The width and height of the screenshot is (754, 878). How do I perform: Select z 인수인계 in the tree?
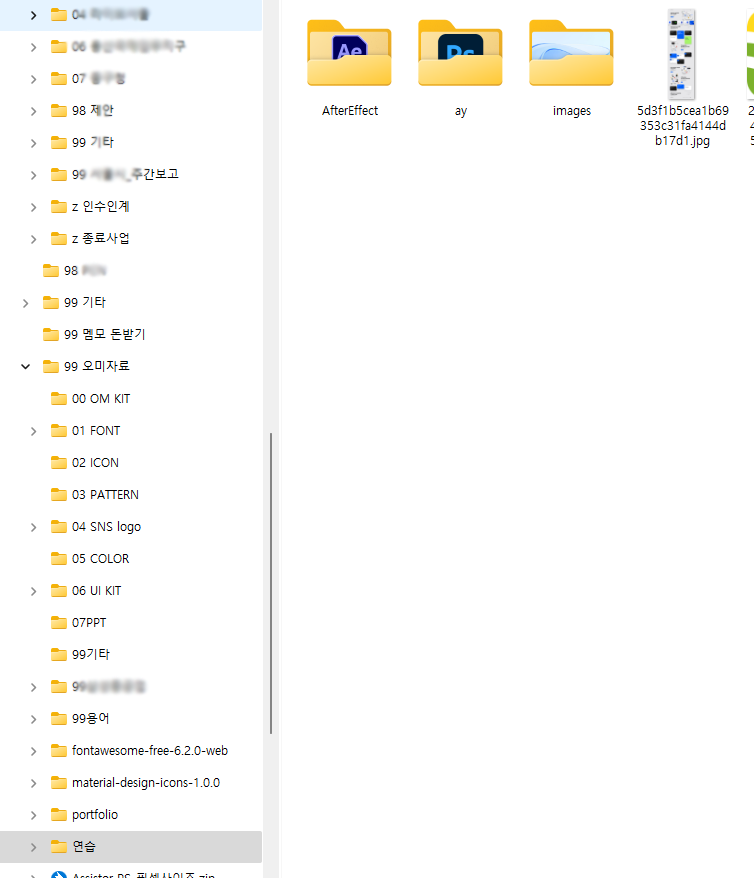coord(131,207)
